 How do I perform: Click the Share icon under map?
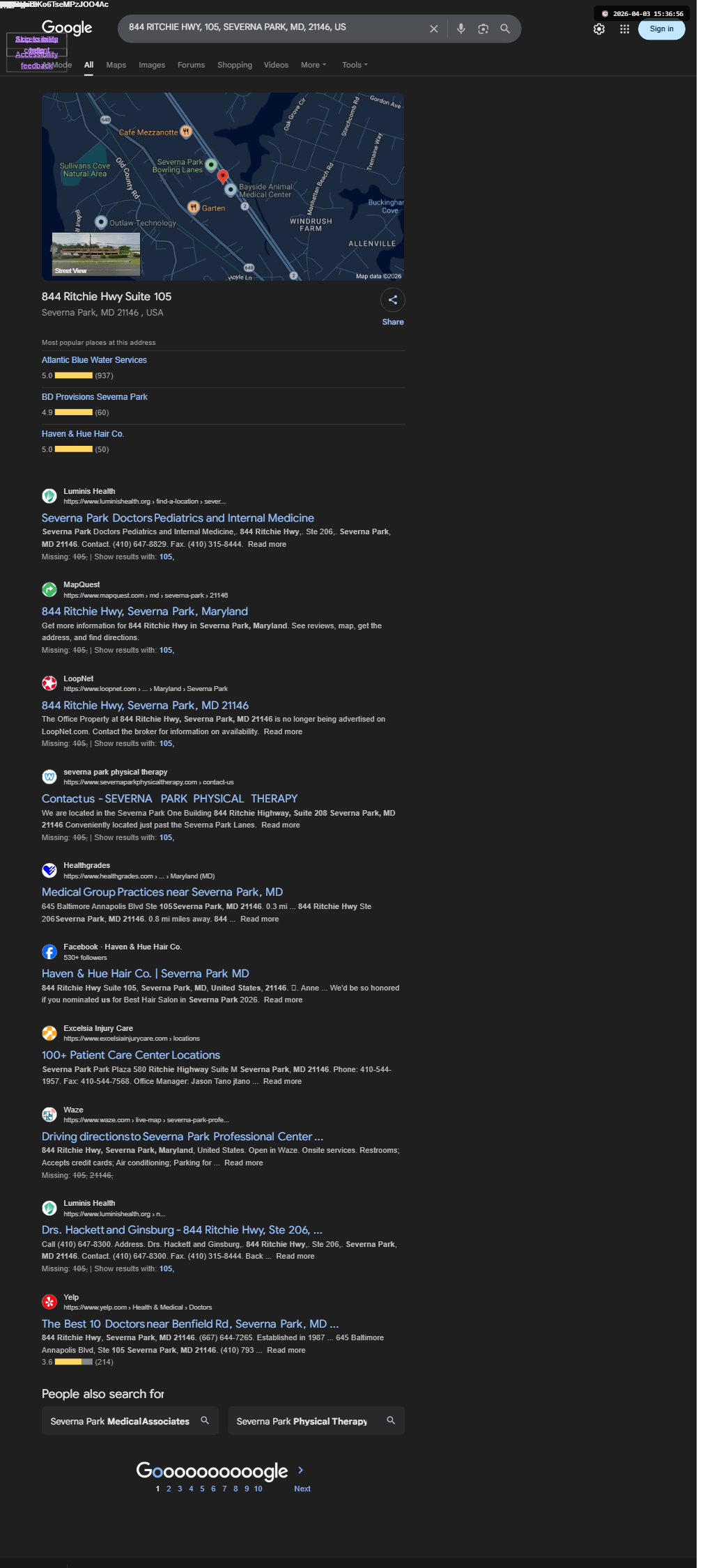click(393, 300)
